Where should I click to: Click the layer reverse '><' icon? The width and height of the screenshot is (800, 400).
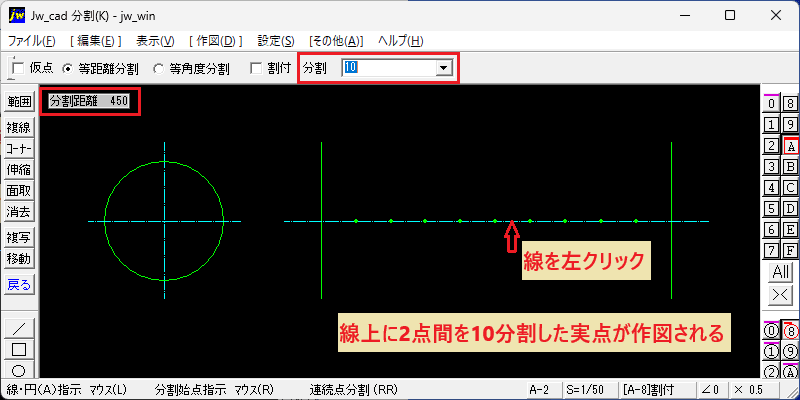tap(781, 295)
